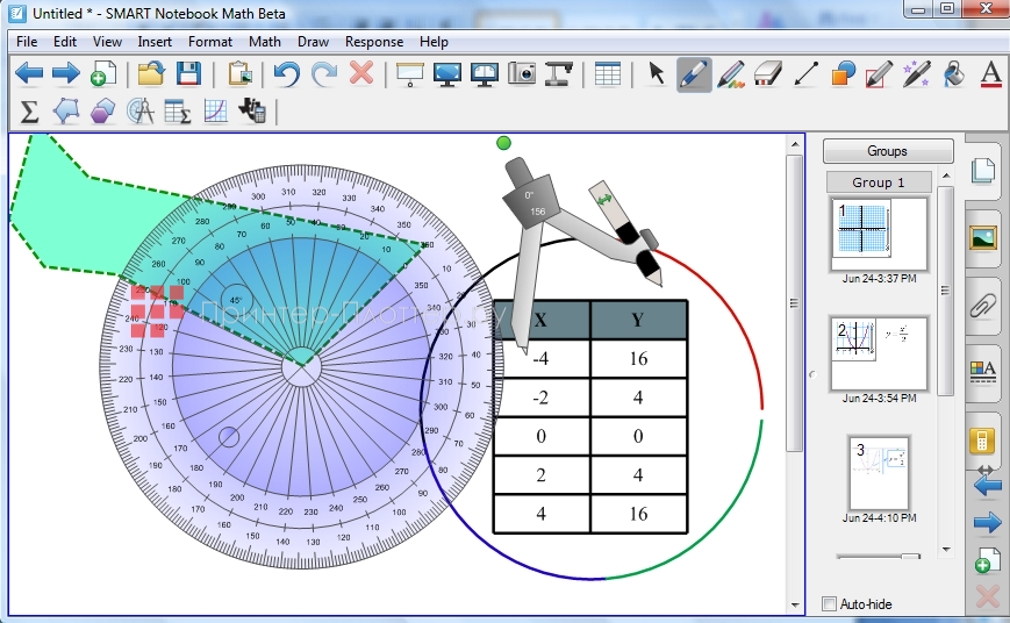Select the Eraser tool
This screenshot has width=1010, height=623.
(x=770, y=74)
